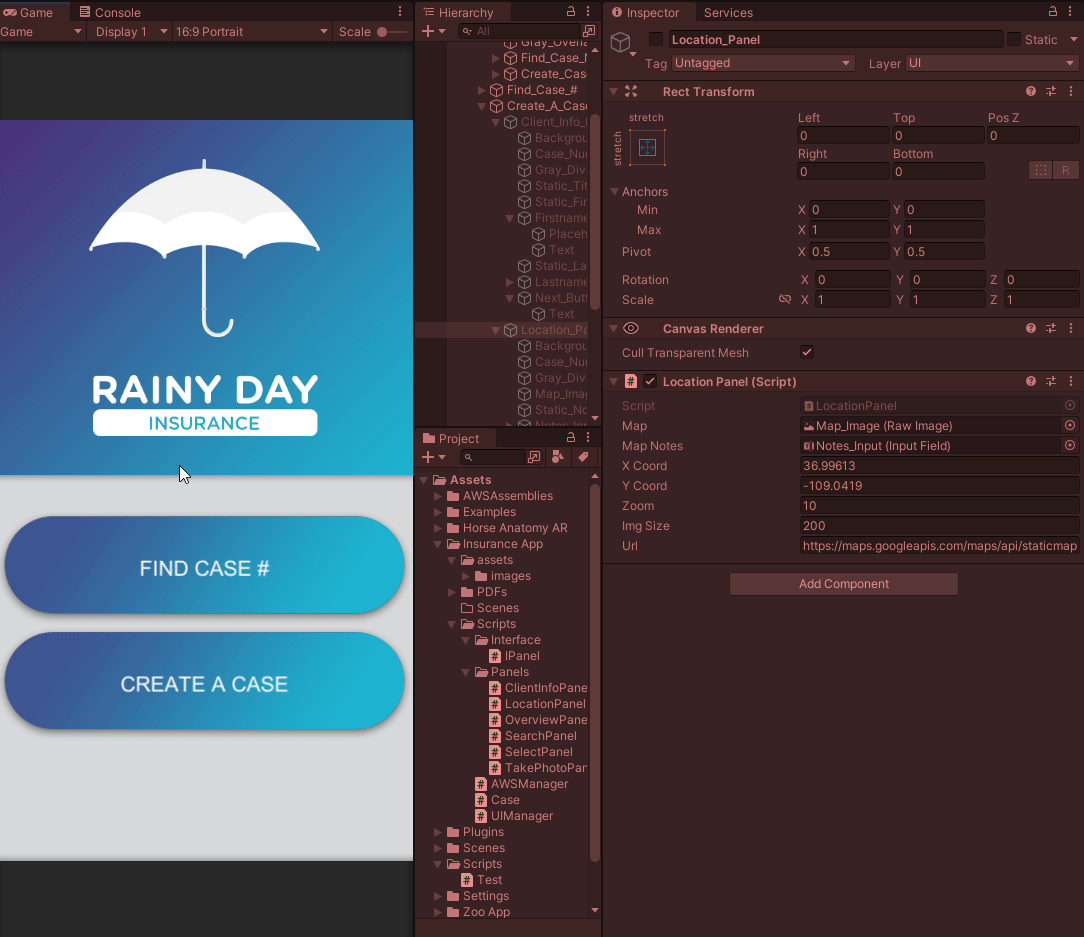Pick object for Map Notes field

1069,445
